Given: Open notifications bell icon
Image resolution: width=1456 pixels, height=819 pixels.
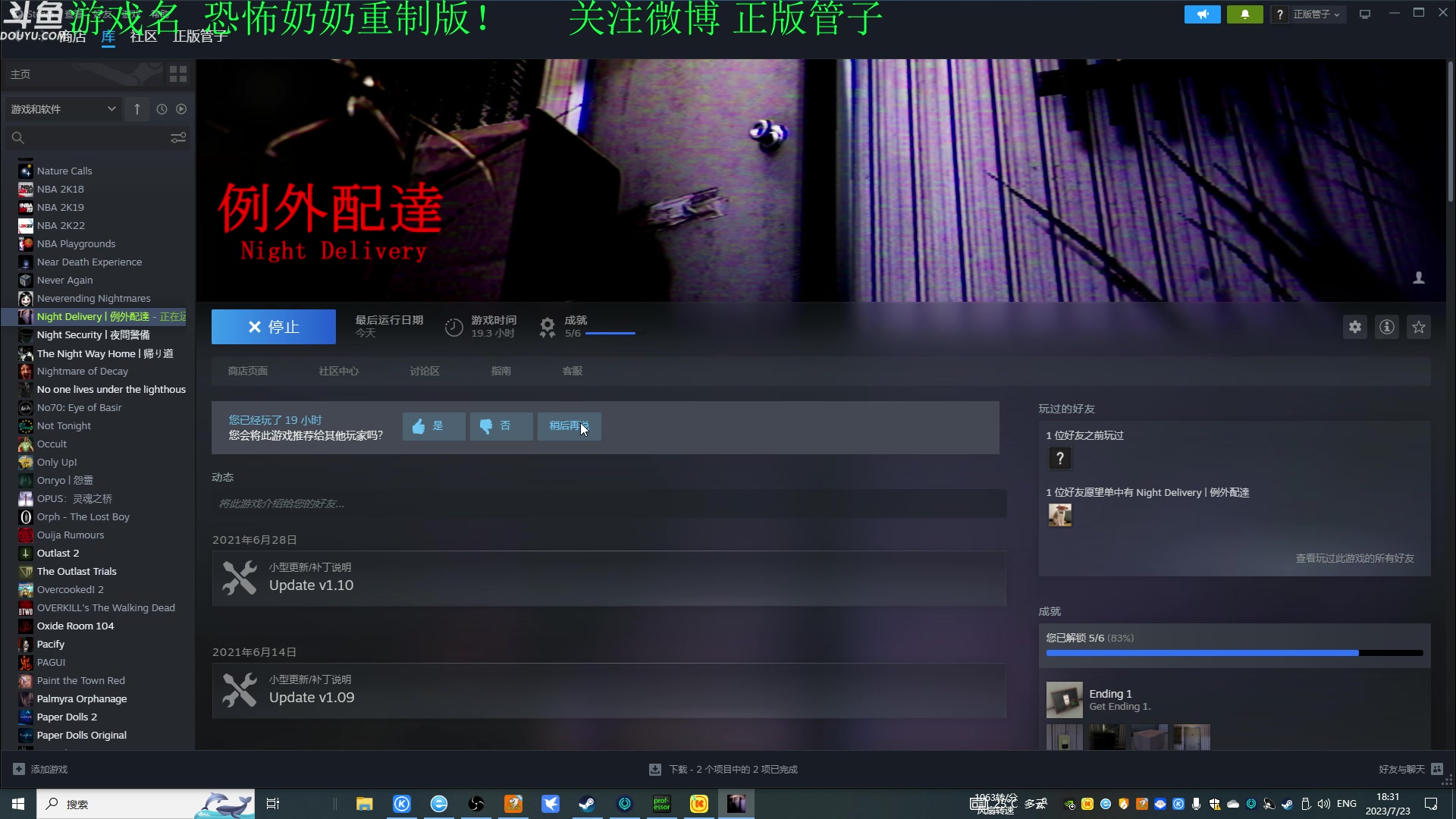Looking at the screenshot, I should [1245, 14].
